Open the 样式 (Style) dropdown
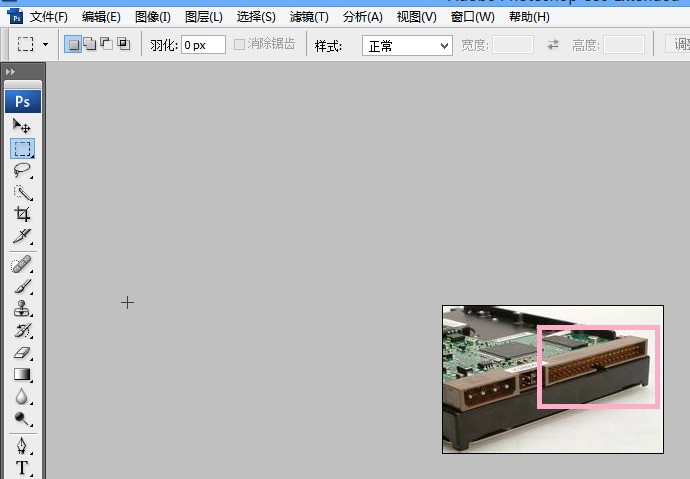The image size is (690, 479). point(407,45)
